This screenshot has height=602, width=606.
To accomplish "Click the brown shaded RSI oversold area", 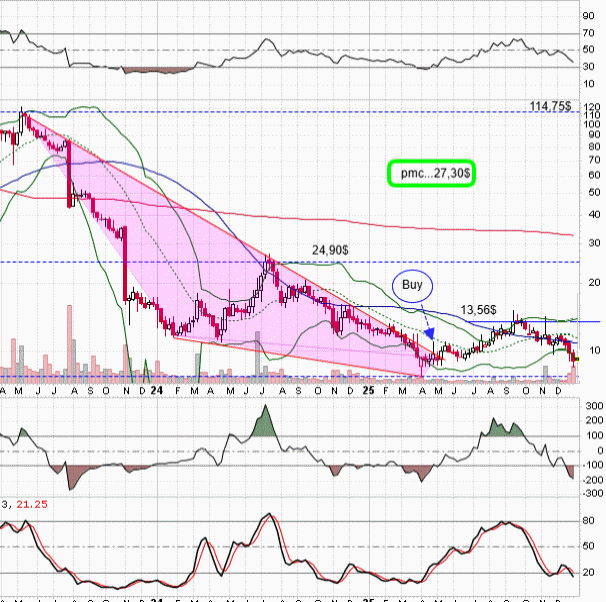I will 155,71.
